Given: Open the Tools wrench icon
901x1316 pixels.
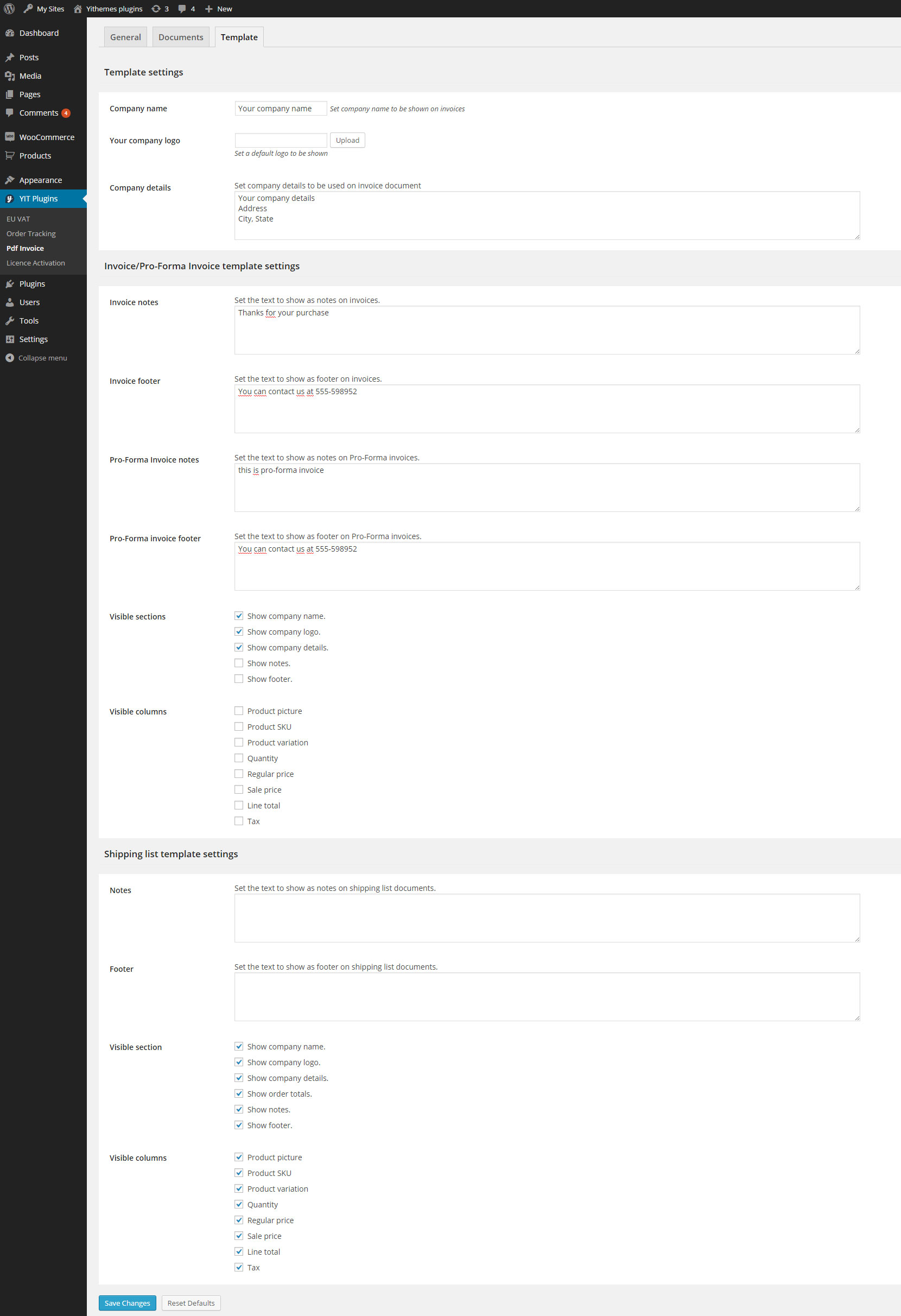Looking at the screenshot, I should pos(10,320).
